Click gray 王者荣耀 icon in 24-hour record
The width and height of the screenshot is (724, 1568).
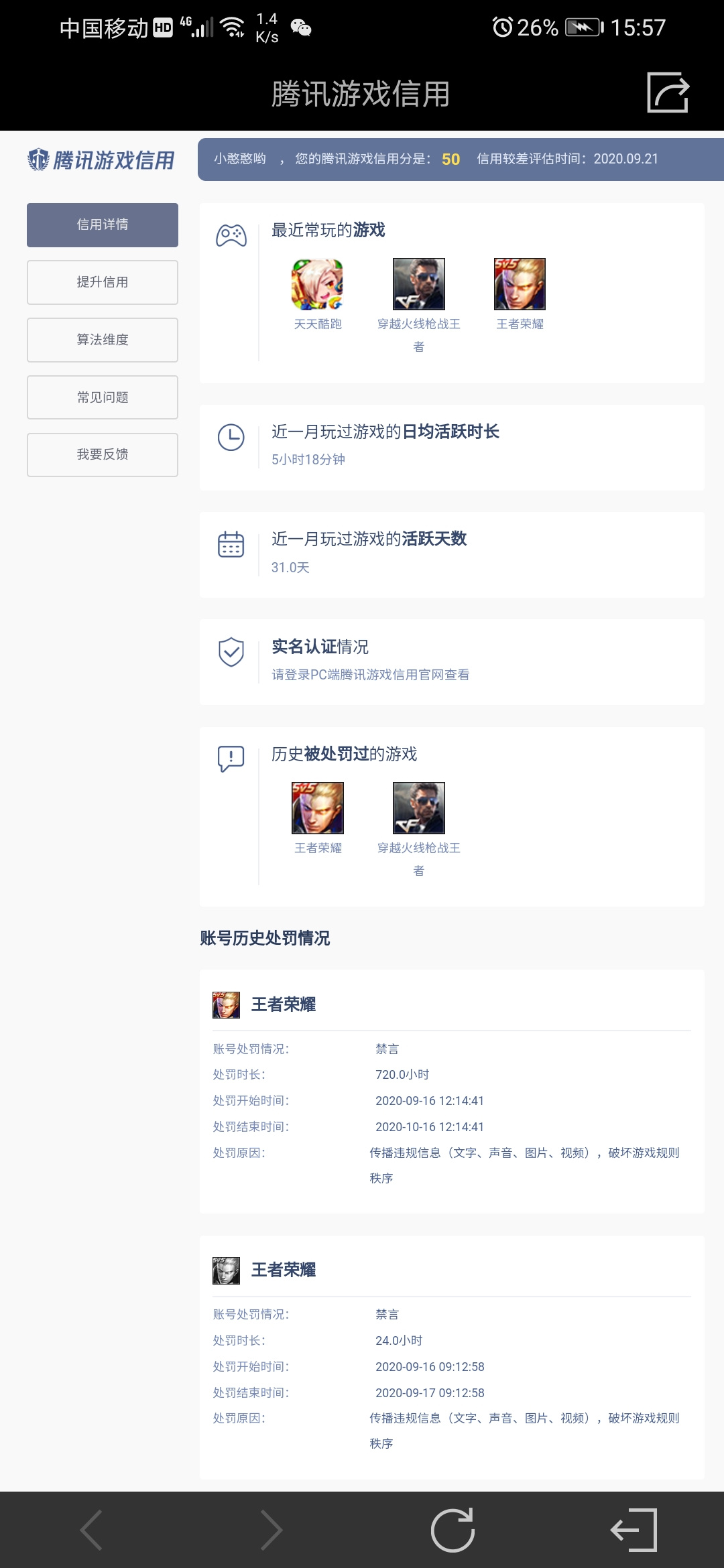[226, 1270]
